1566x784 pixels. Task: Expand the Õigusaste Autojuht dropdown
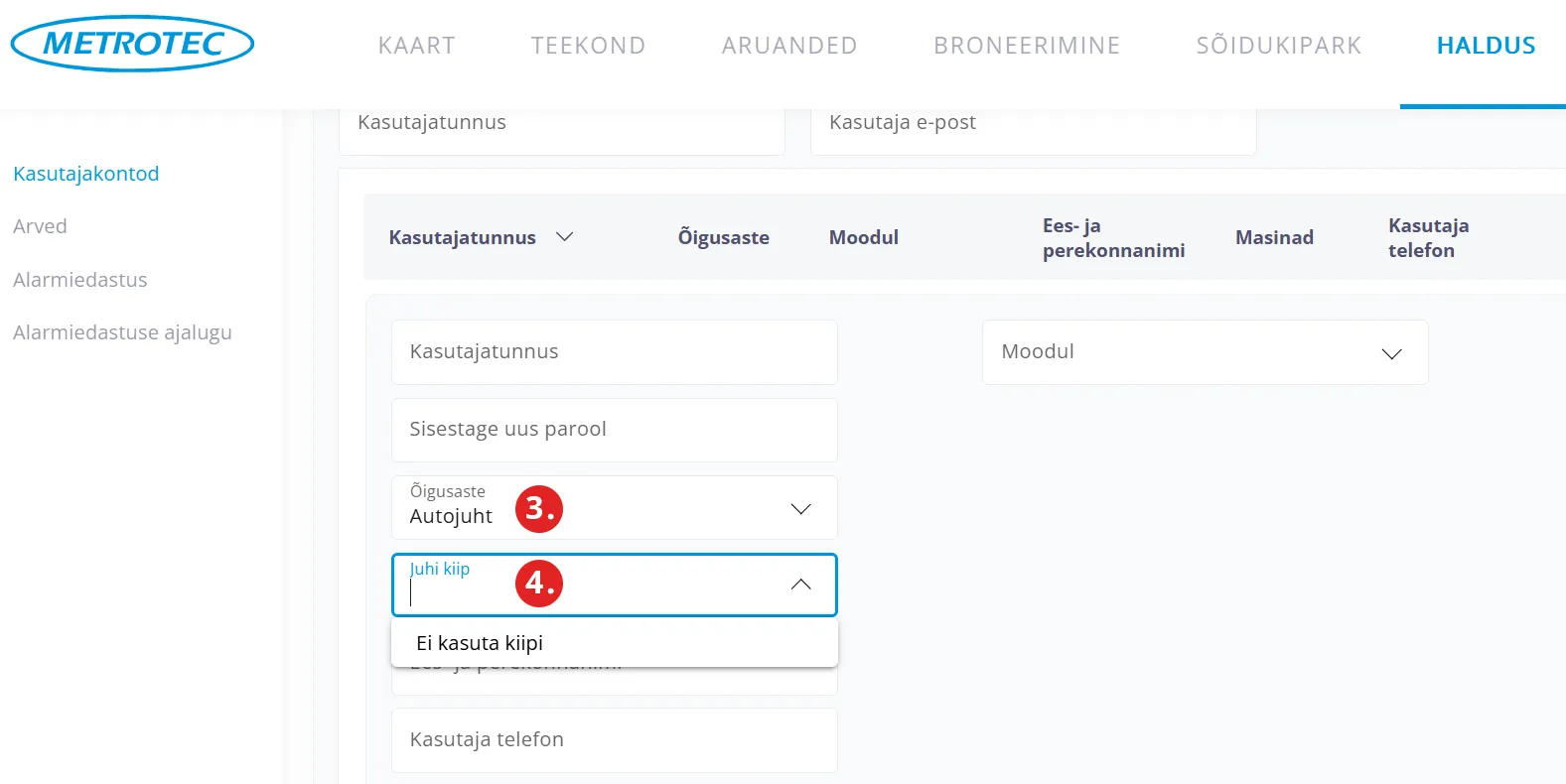(x=800, y=509)
